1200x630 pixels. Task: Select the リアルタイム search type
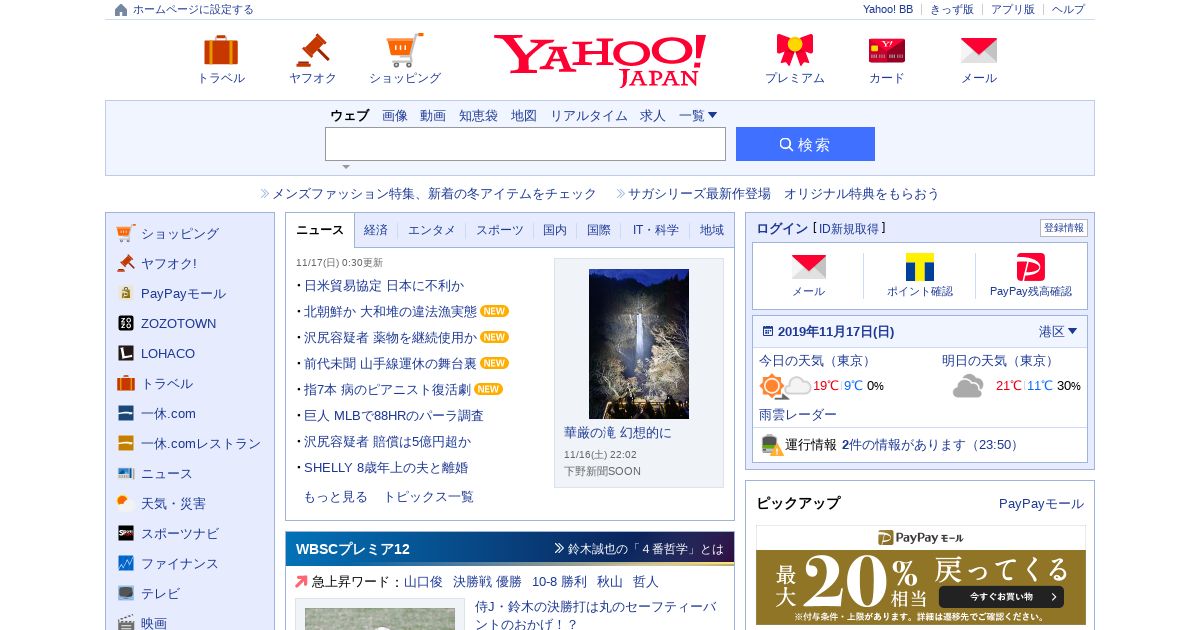[589, 116]
